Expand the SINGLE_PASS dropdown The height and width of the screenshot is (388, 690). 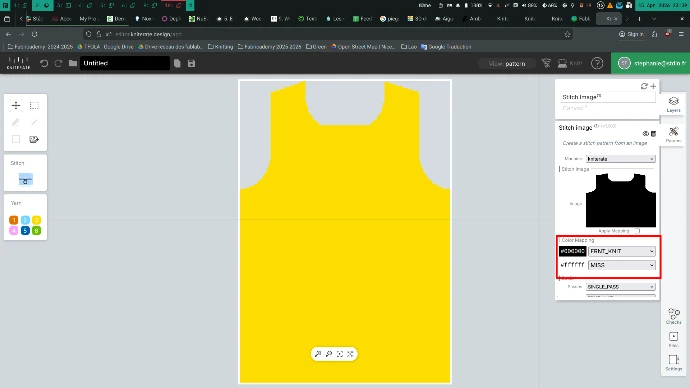point(620,287)
